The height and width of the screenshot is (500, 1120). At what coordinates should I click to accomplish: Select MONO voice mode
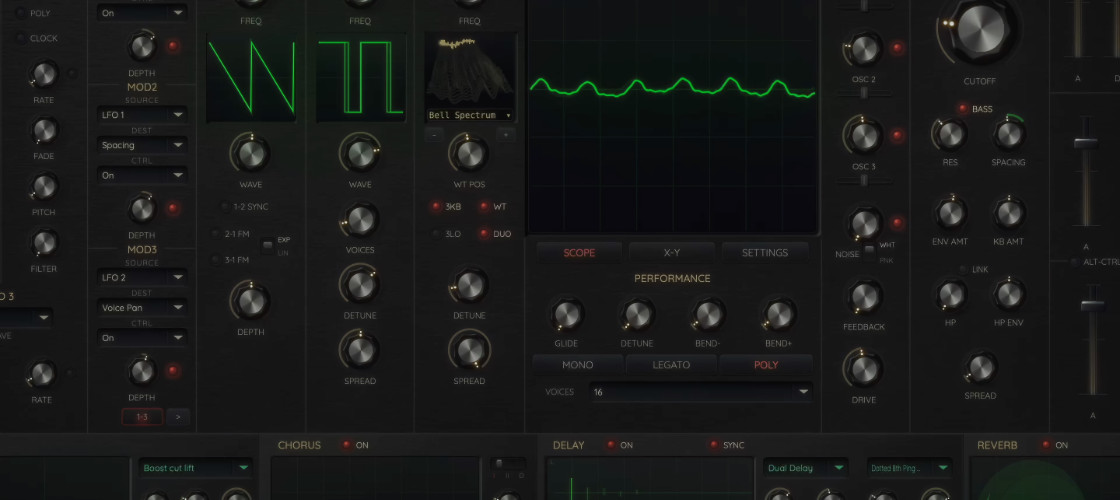pos(578,365)
